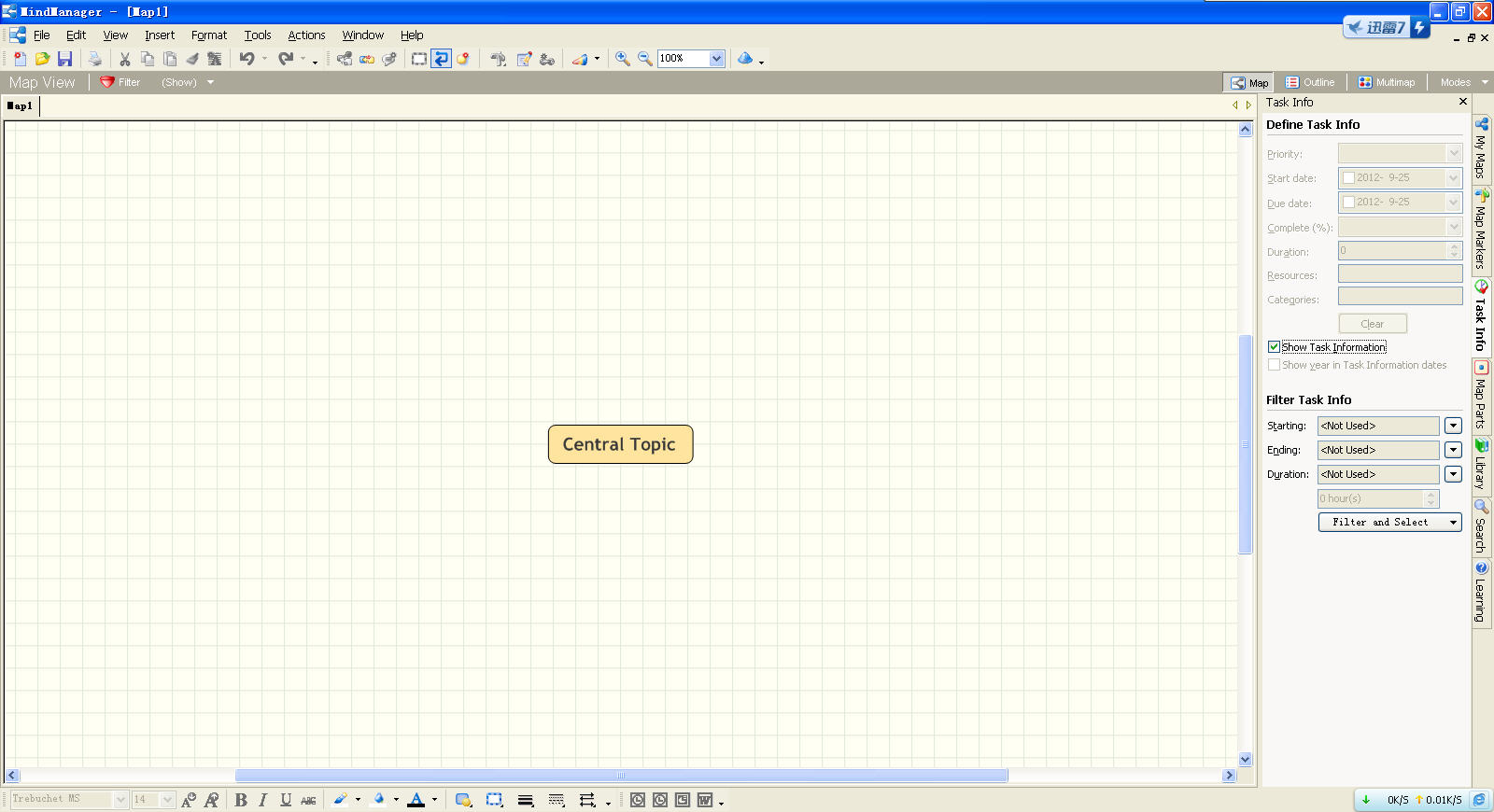Click the Clear button in Task Info
1494x812 pixels.
[1372, 324]
